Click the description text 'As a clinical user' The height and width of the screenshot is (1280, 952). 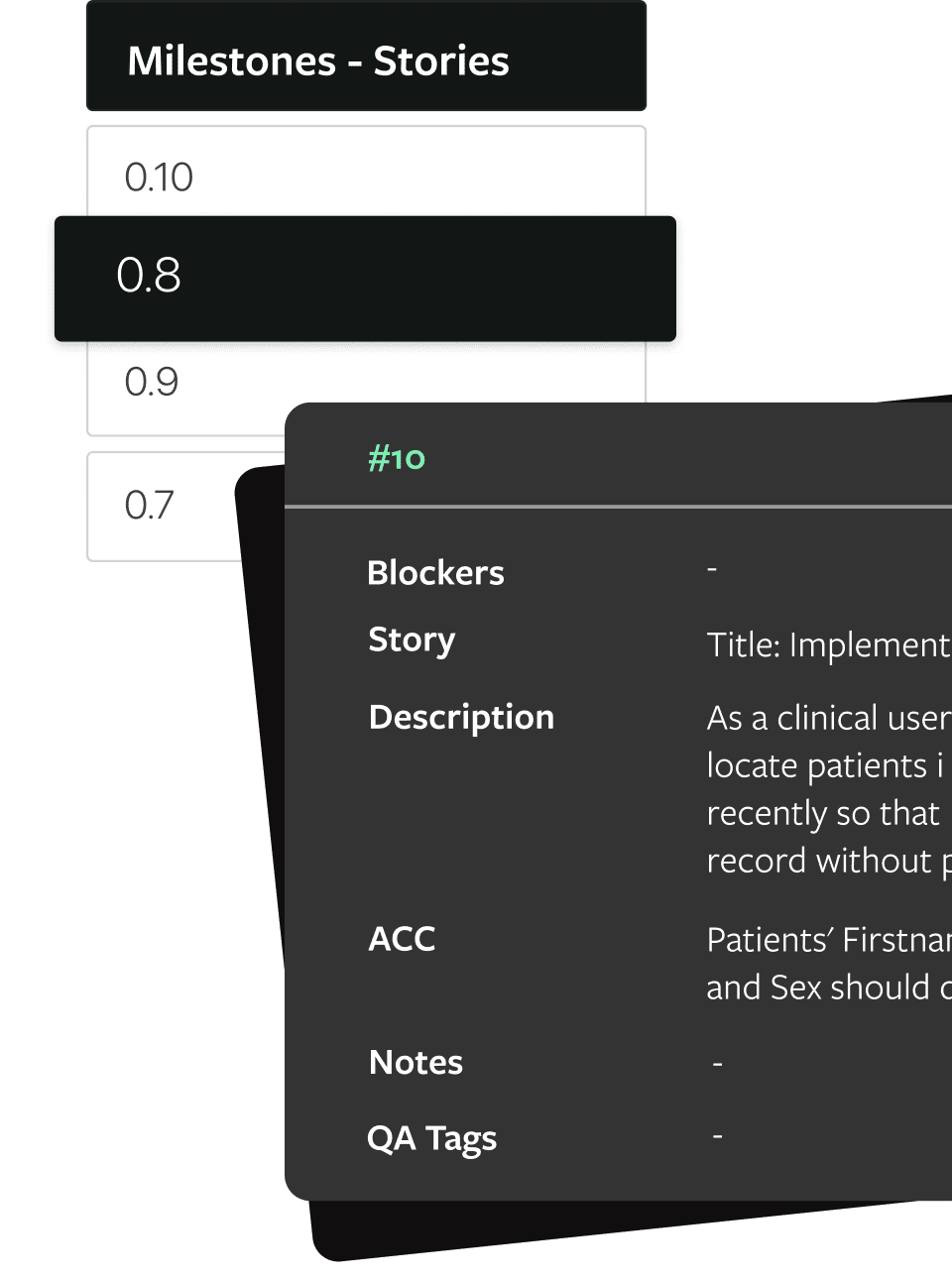coord(828,718)
